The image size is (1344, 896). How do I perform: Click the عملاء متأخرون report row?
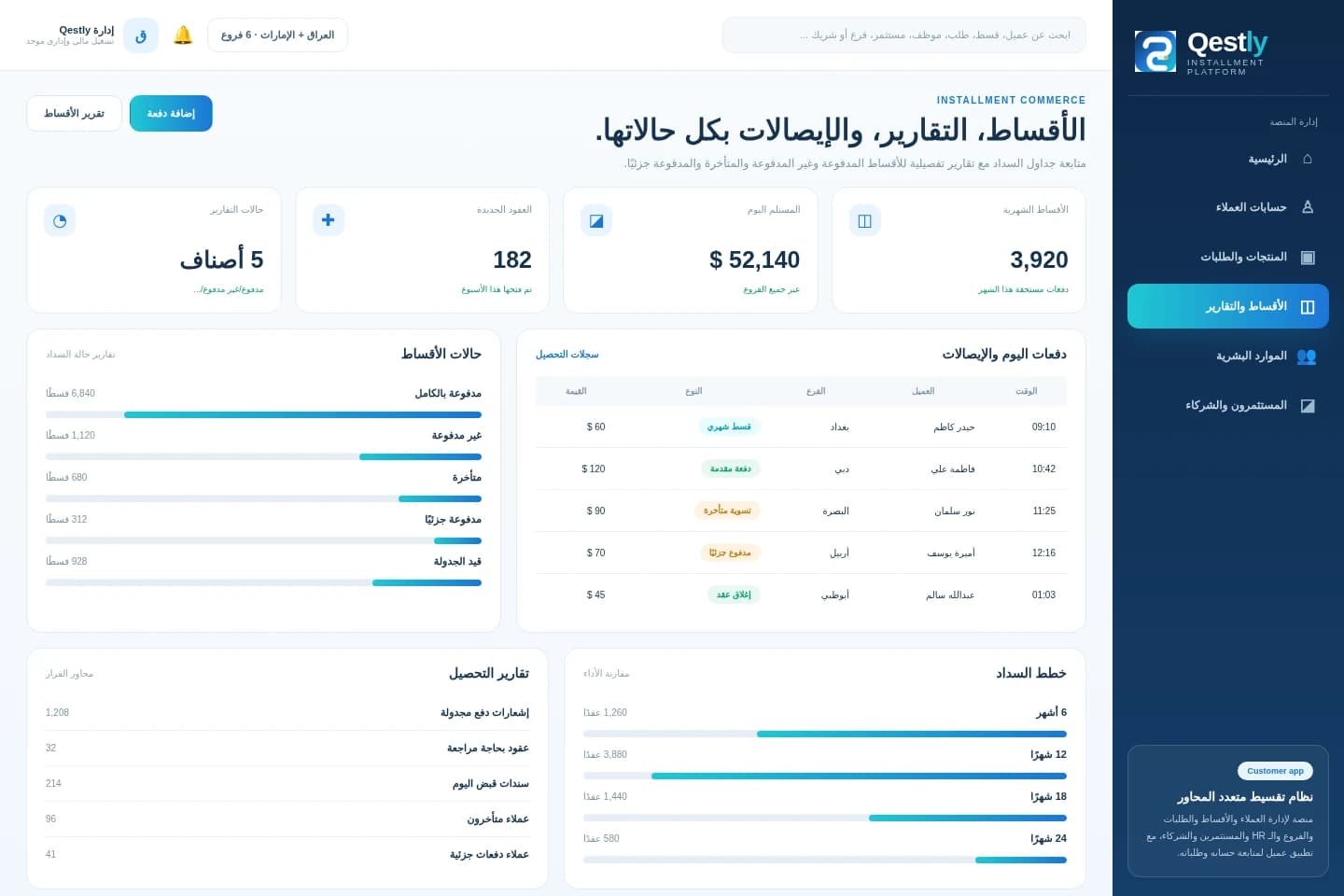coord(287,819)
